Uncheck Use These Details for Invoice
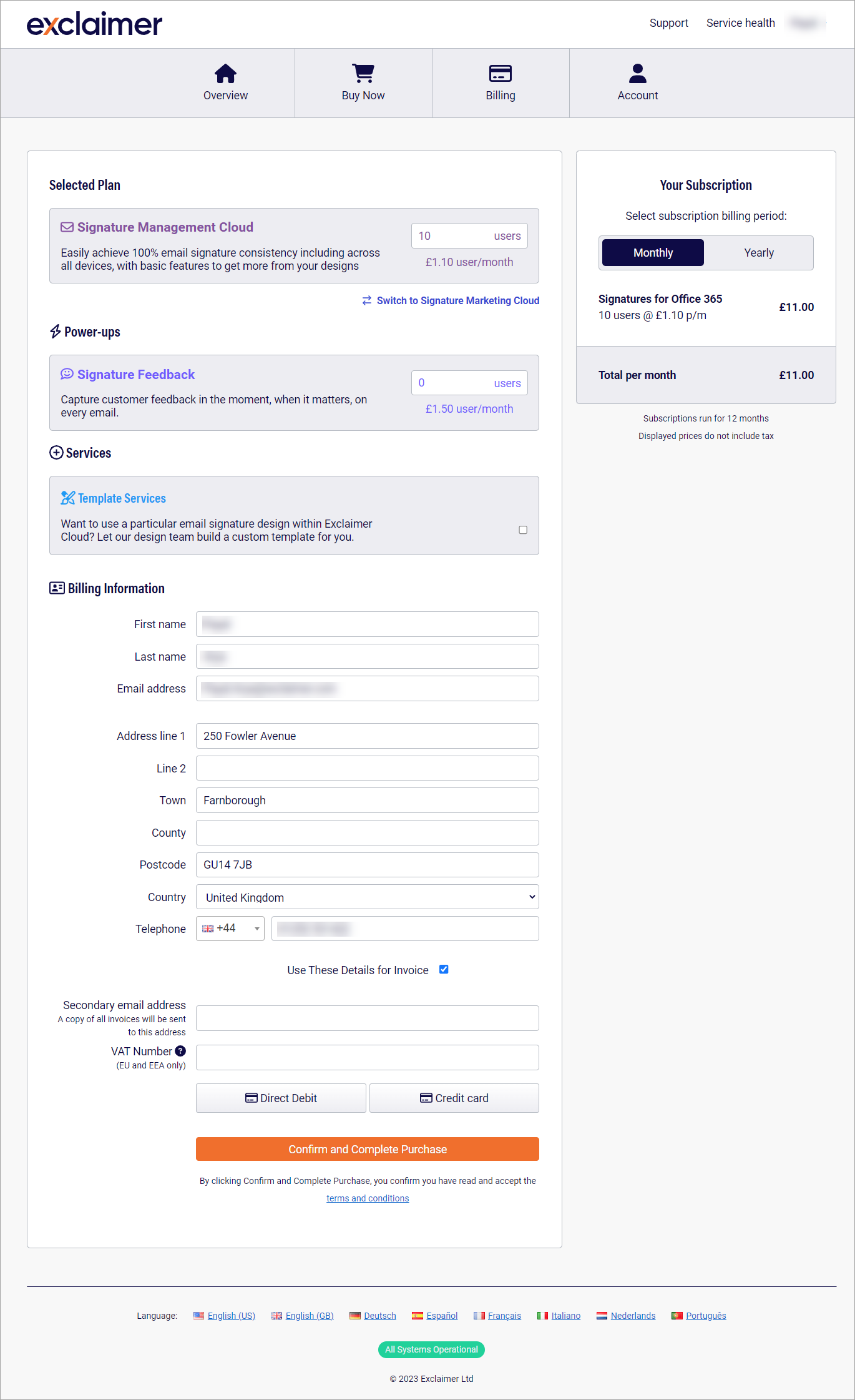Viewport: 855px width, 1400px height. 444,969
